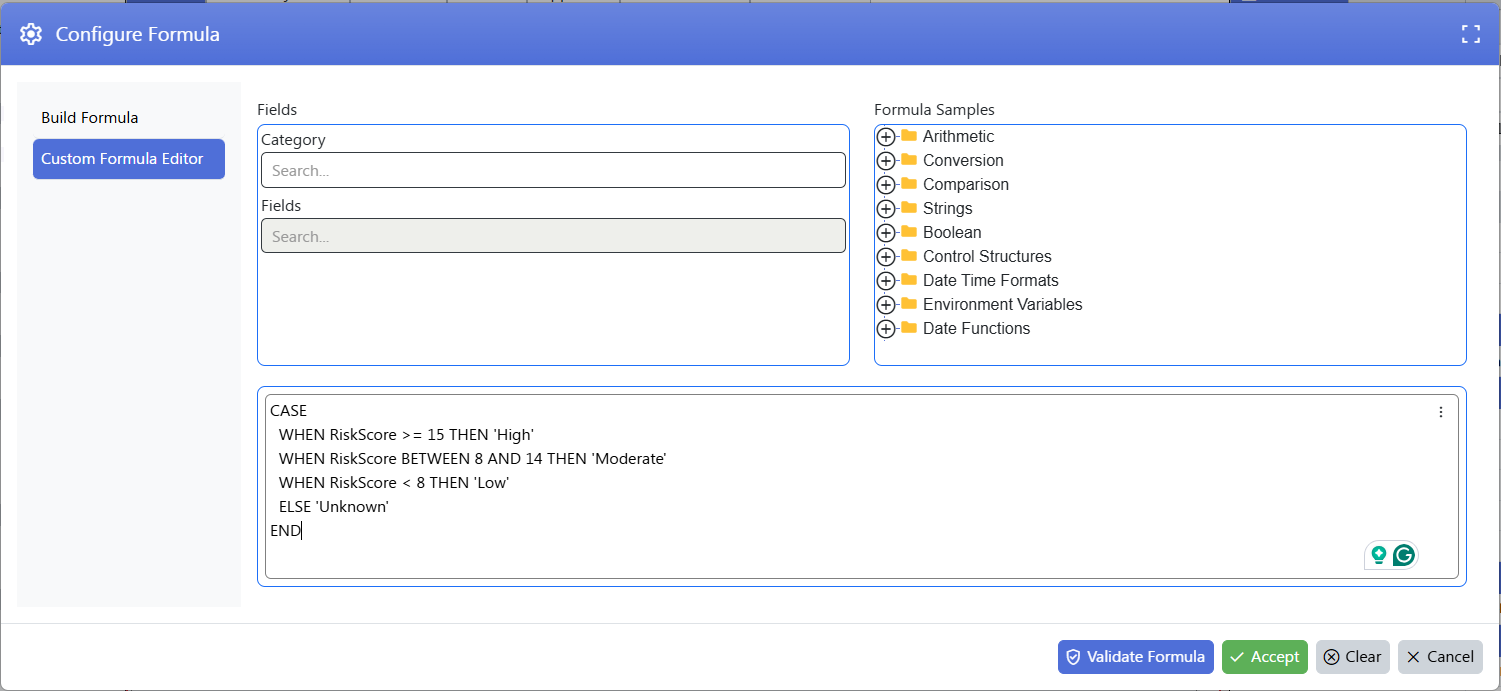Screen dimensions: 1501x691
Task: Click the line with THEN 'Moderate'
Action: (472, 459)
